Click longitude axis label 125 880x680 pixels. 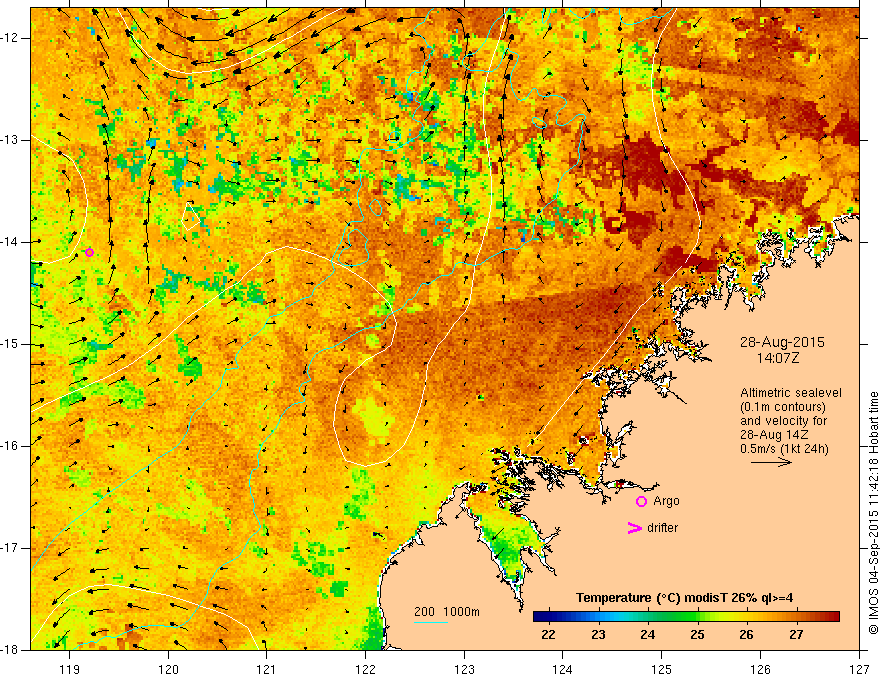pyautogui.click(x=662, y=669)
